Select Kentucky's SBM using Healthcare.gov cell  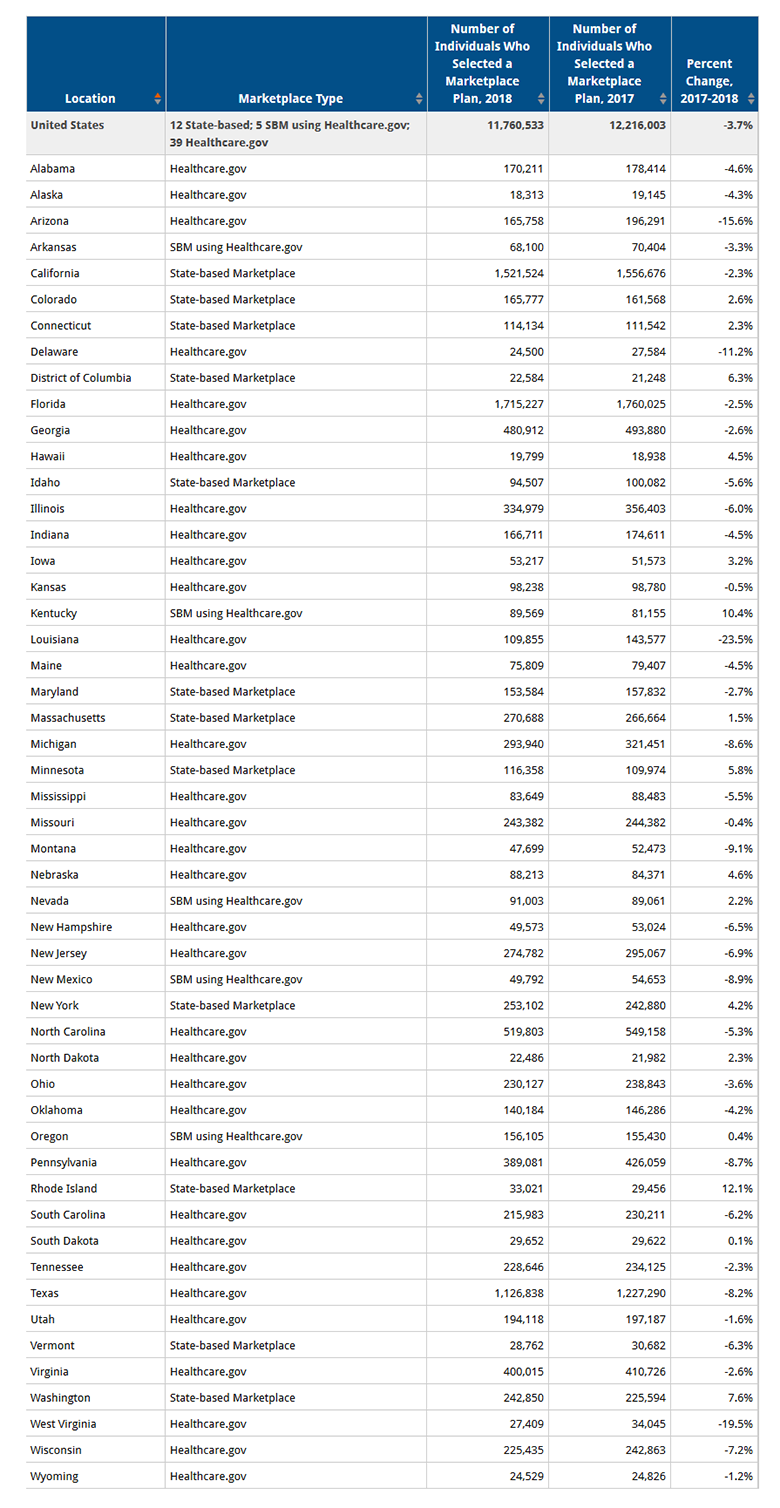pyautogui.click(x=236, y=613)
